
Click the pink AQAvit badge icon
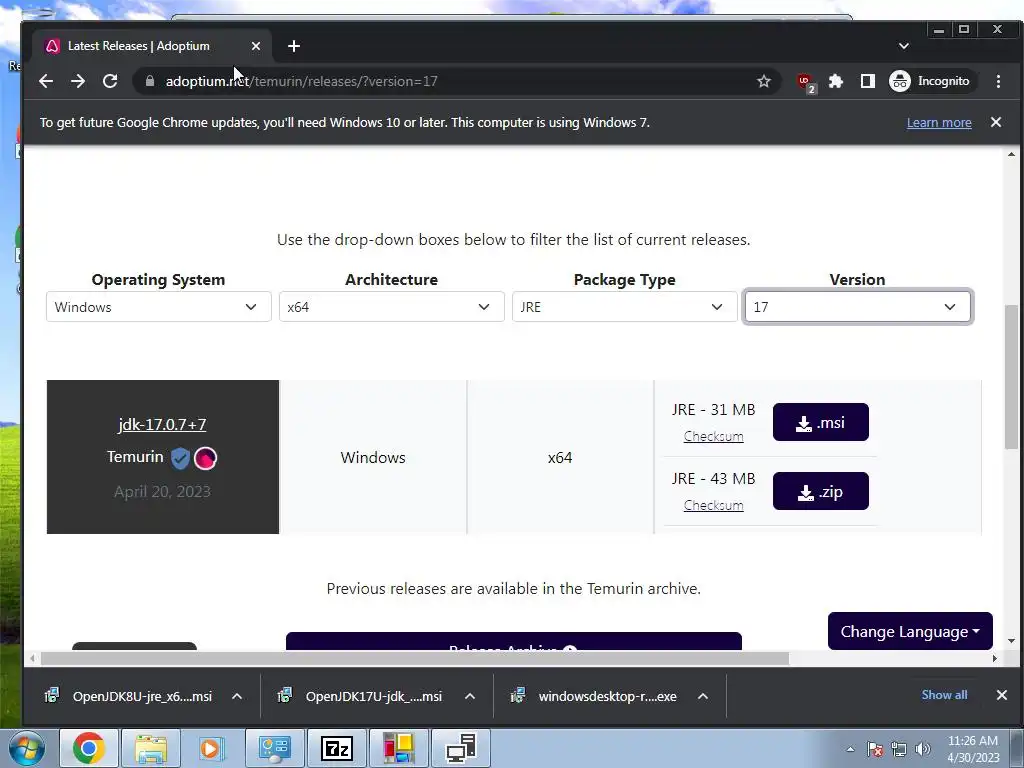tap(205, 458)
